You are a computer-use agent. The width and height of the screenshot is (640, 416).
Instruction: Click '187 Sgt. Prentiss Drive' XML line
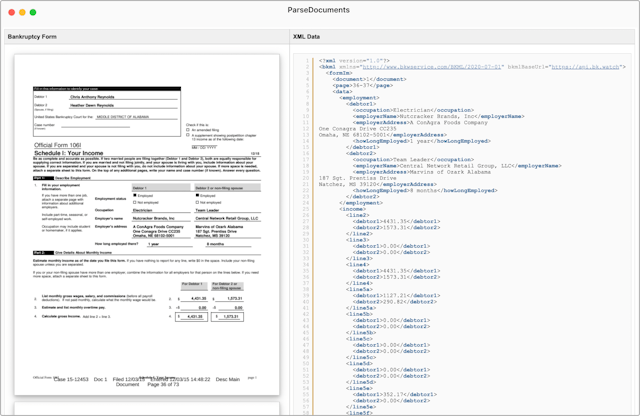[x=358, y=178]
